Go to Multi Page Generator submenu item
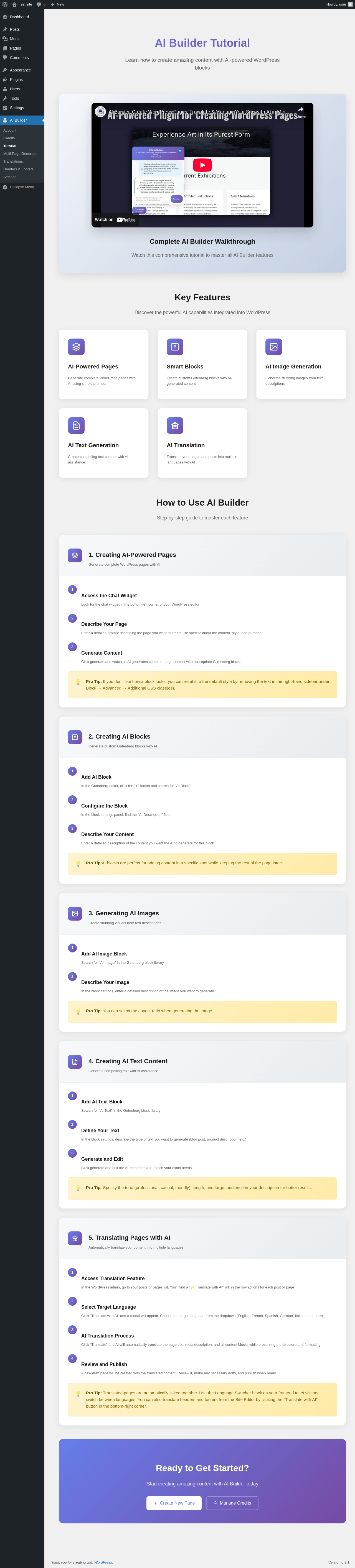This screenshot has width=355, height=1568. coord(20,153)
